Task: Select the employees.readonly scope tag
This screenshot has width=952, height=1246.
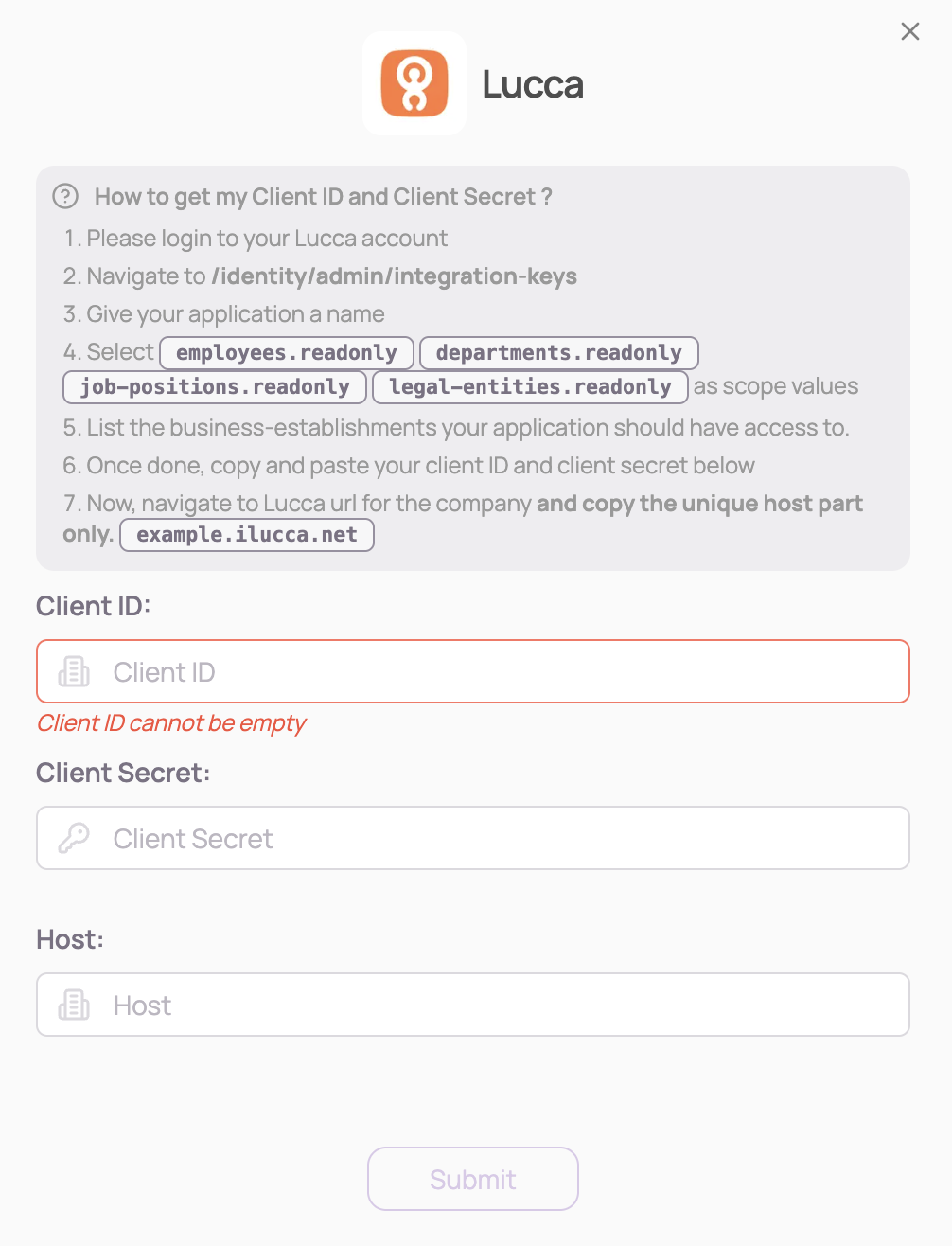Action: [287, 353]
